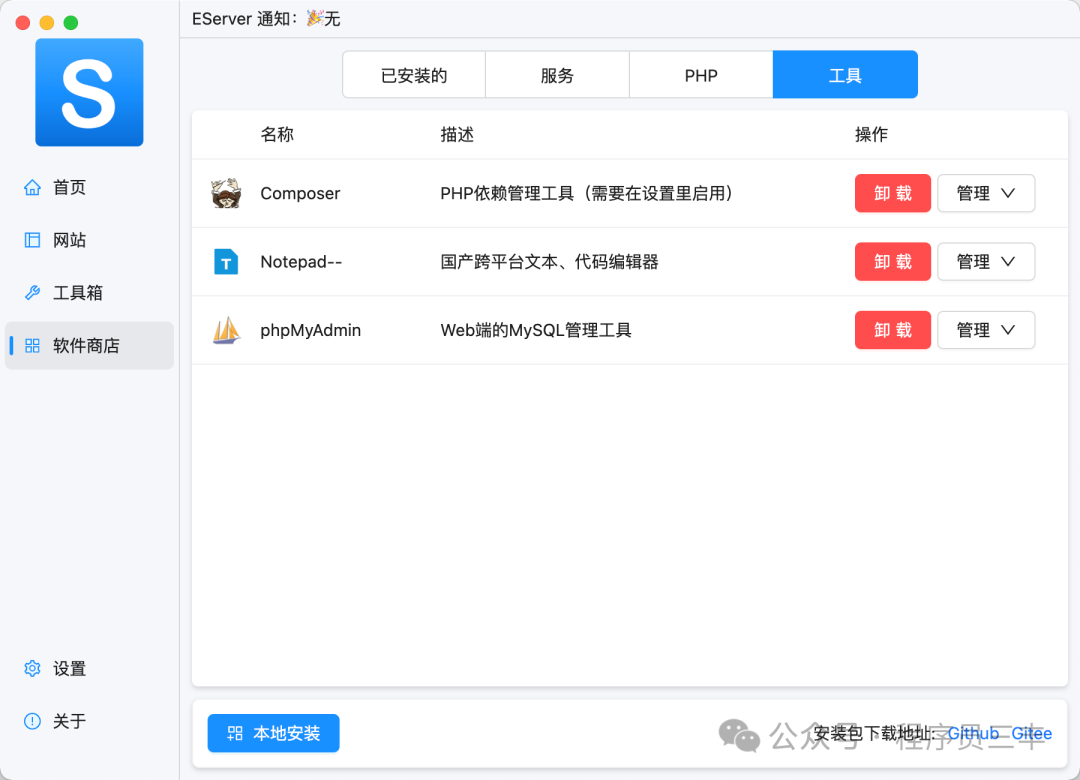Click the home icon beside 首页
The height and width of the screenshot is (780, 1080).
pos(32,187)
